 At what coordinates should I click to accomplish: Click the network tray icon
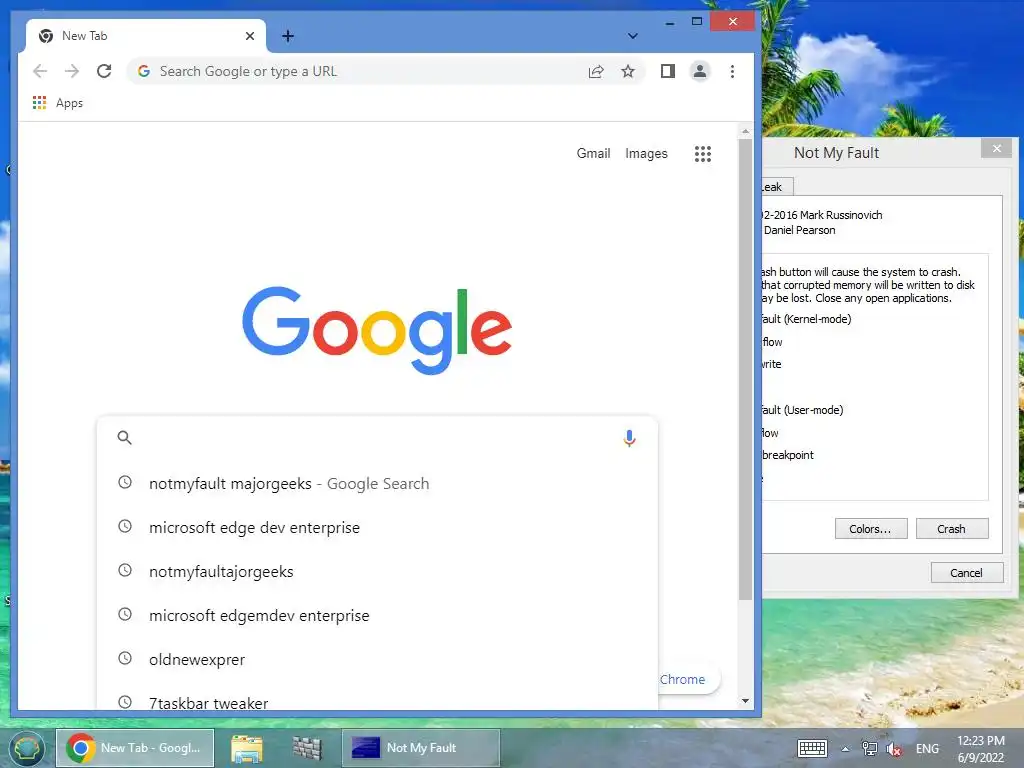(869, 748)
